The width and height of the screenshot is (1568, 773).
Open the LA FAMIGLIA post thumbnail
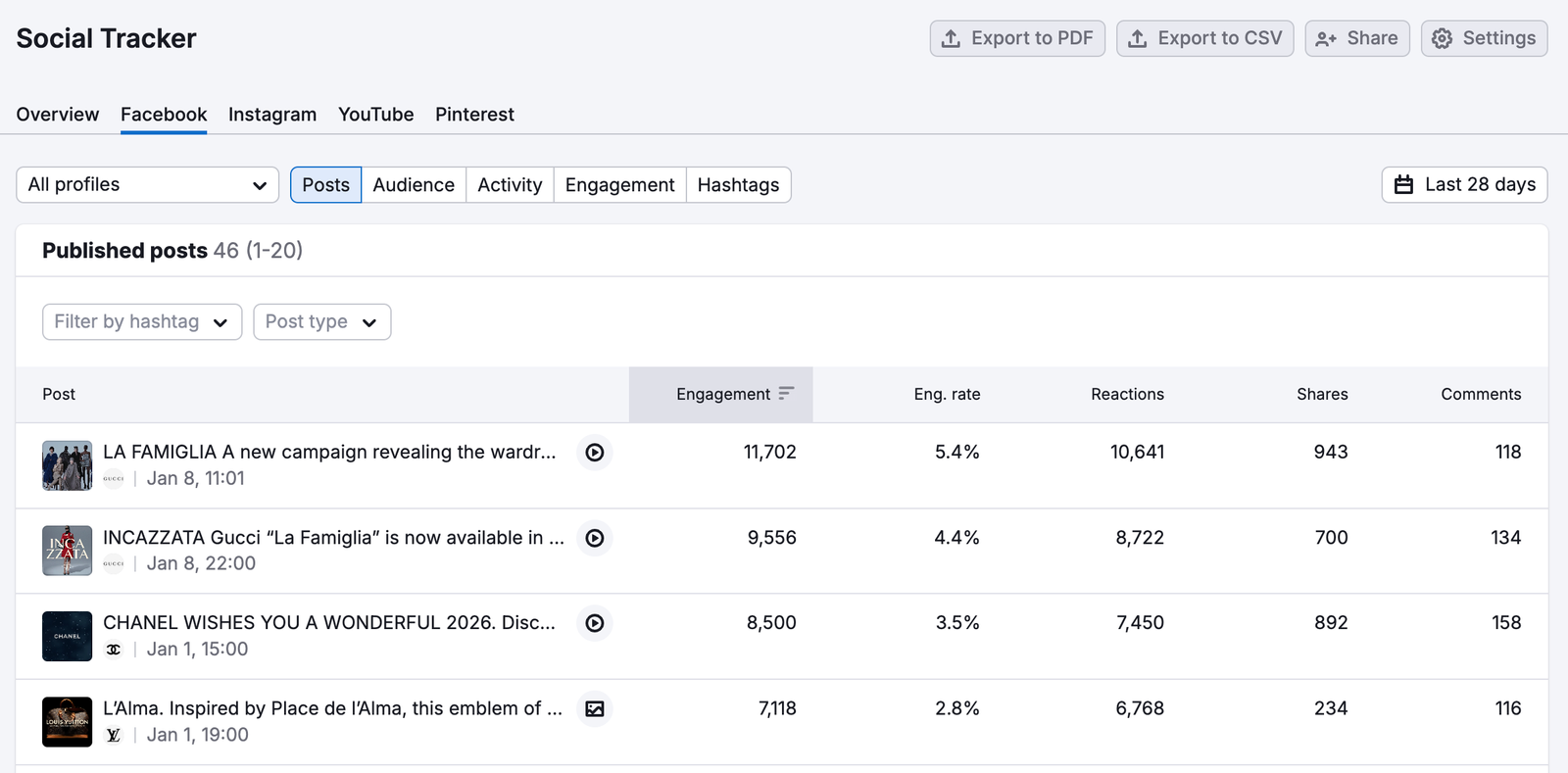[x=67, y=465]
